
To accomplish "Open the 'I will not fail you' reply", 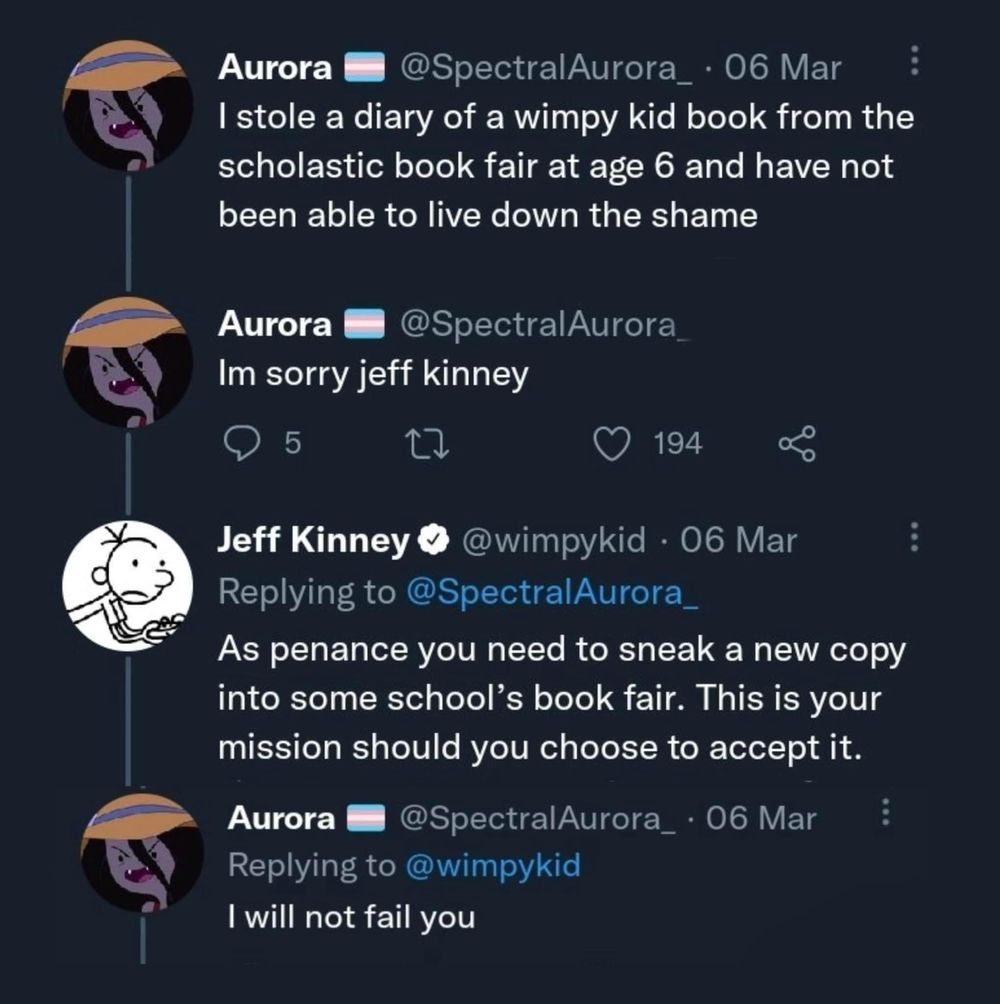I will pyautogui.click(x=351, y=917).
